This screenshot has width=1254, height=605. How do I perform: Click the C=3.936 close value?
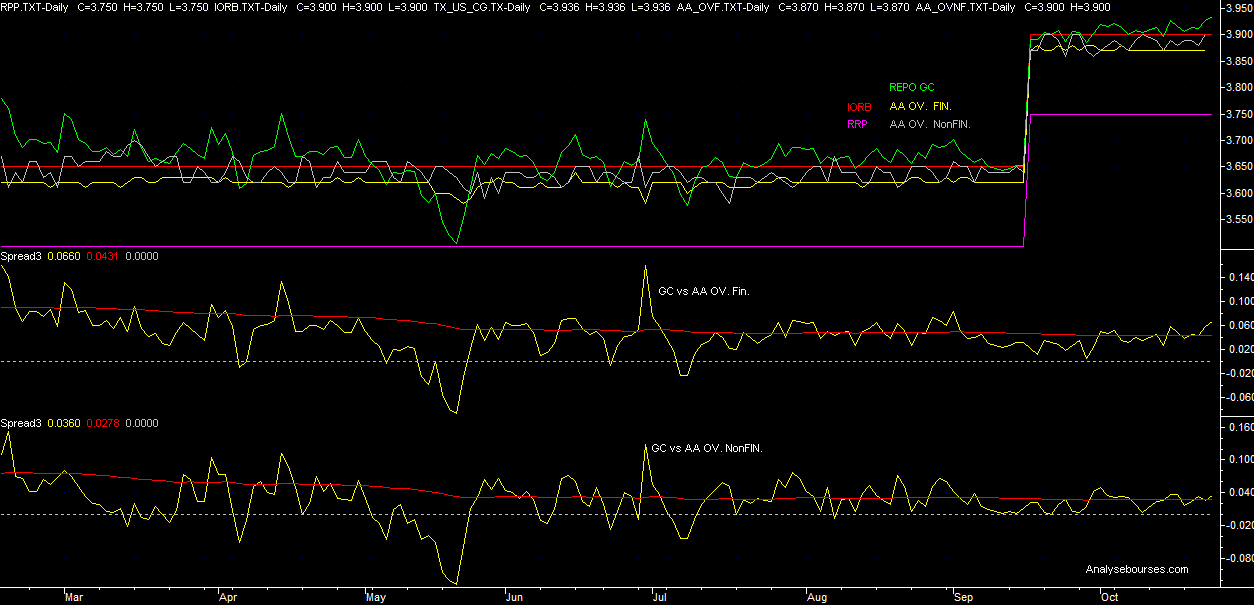coord(558,6)
